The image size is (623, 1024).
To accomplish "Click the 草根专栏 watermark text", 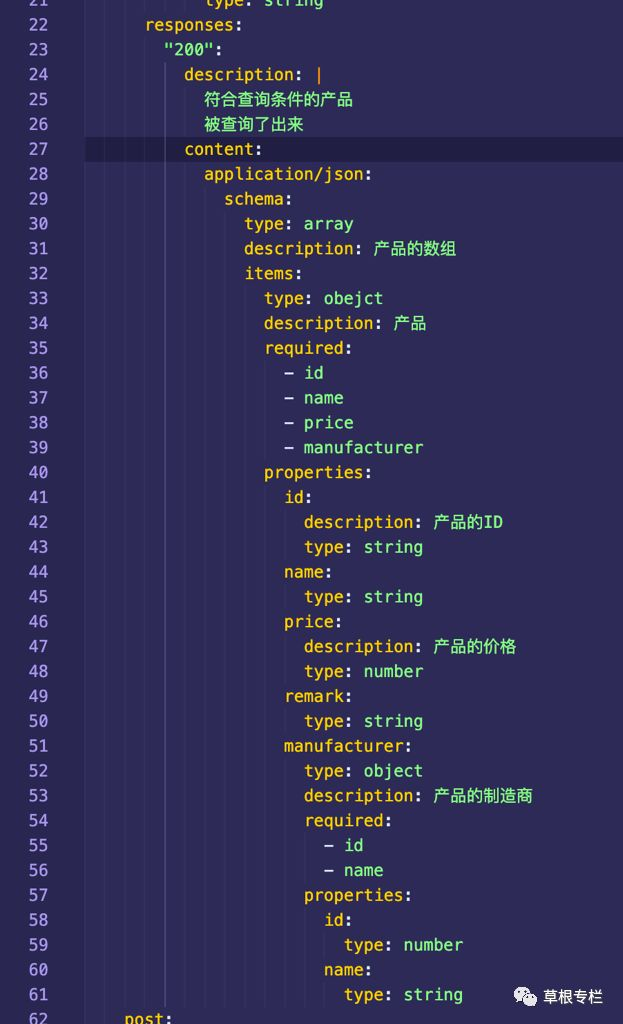I will click(x=573, y=997).
